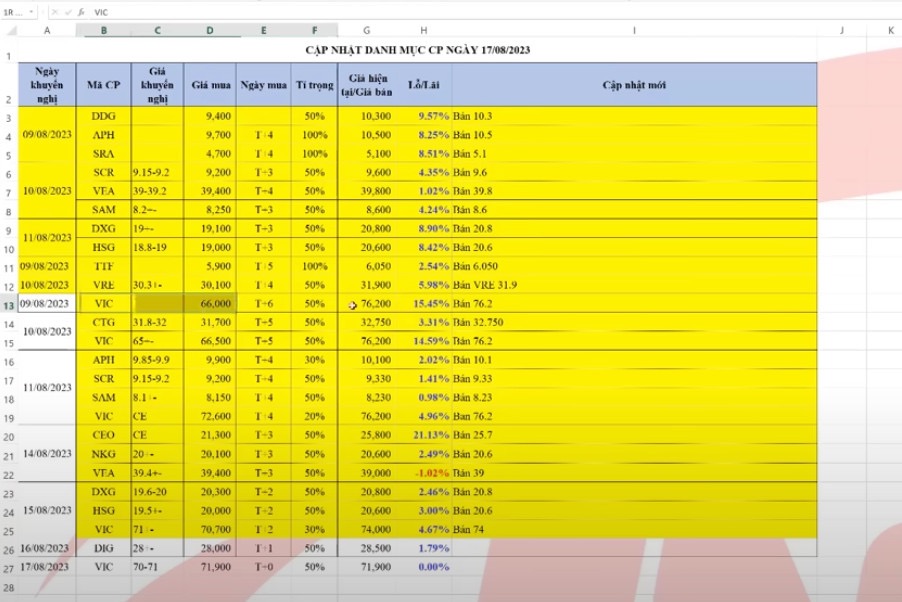Click the 'Bán 6.050' note cell
Image resolution: width=902 pixels, height=602 pixels.
point(634,266)
